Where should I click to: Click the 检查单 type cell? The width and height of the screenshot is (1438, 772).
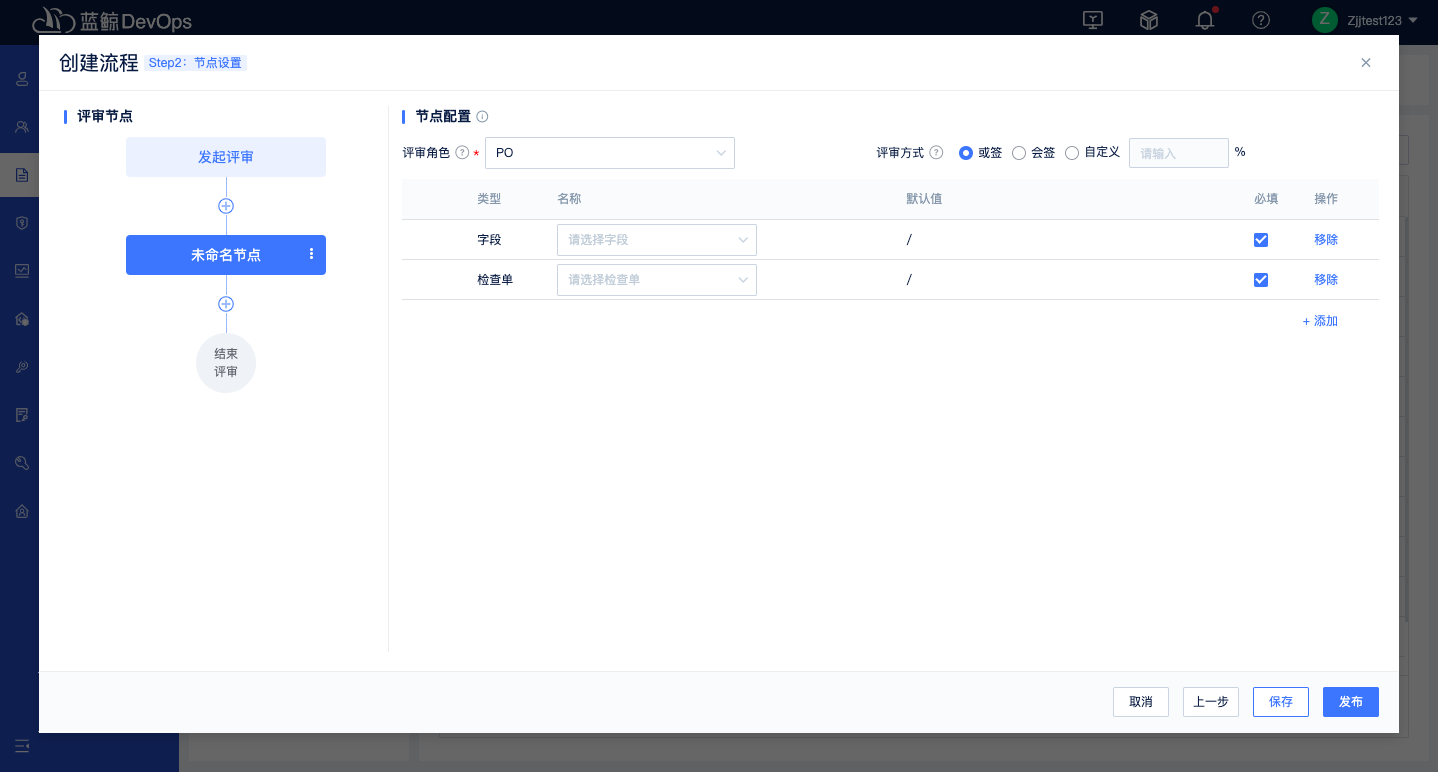click(495, 280)
